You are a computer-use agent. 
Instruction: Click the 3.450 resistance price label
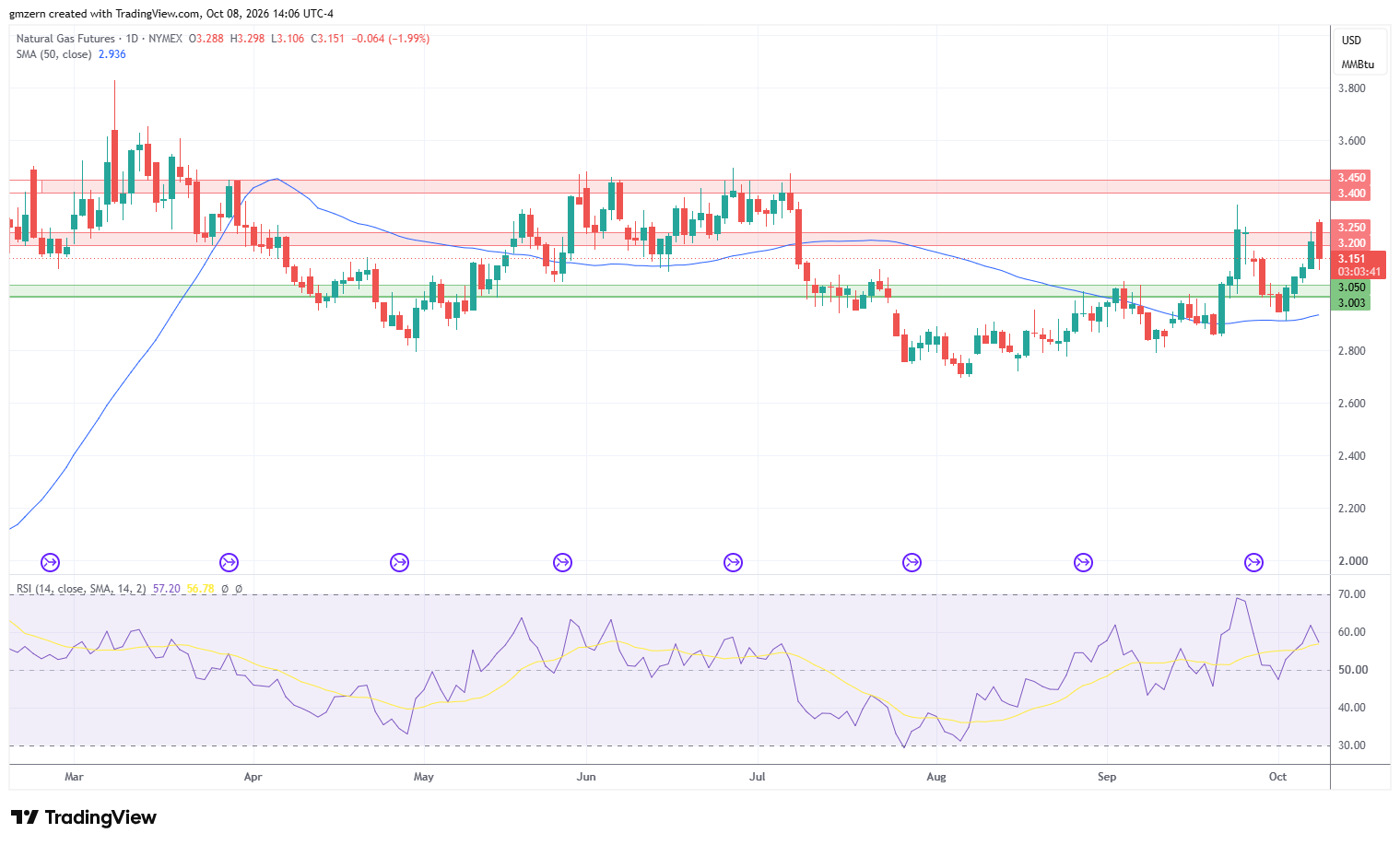(x=1352, y=178)
